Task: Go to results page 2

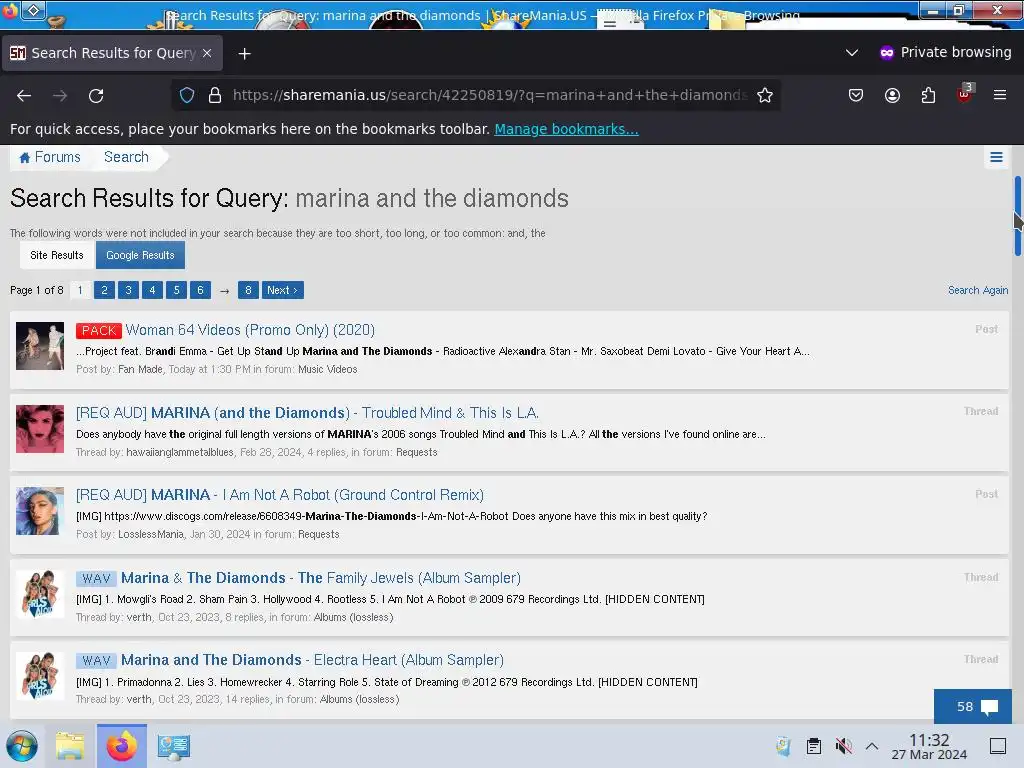Action: 104,290
